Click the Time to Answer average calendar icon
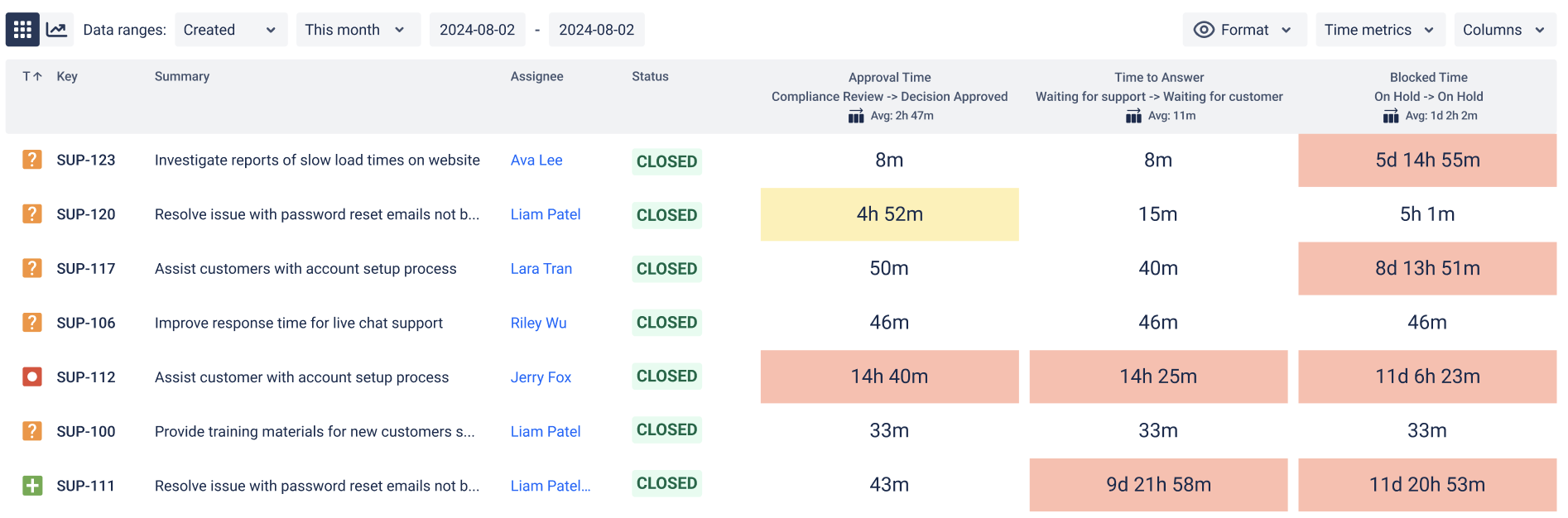 point(1133,117)
